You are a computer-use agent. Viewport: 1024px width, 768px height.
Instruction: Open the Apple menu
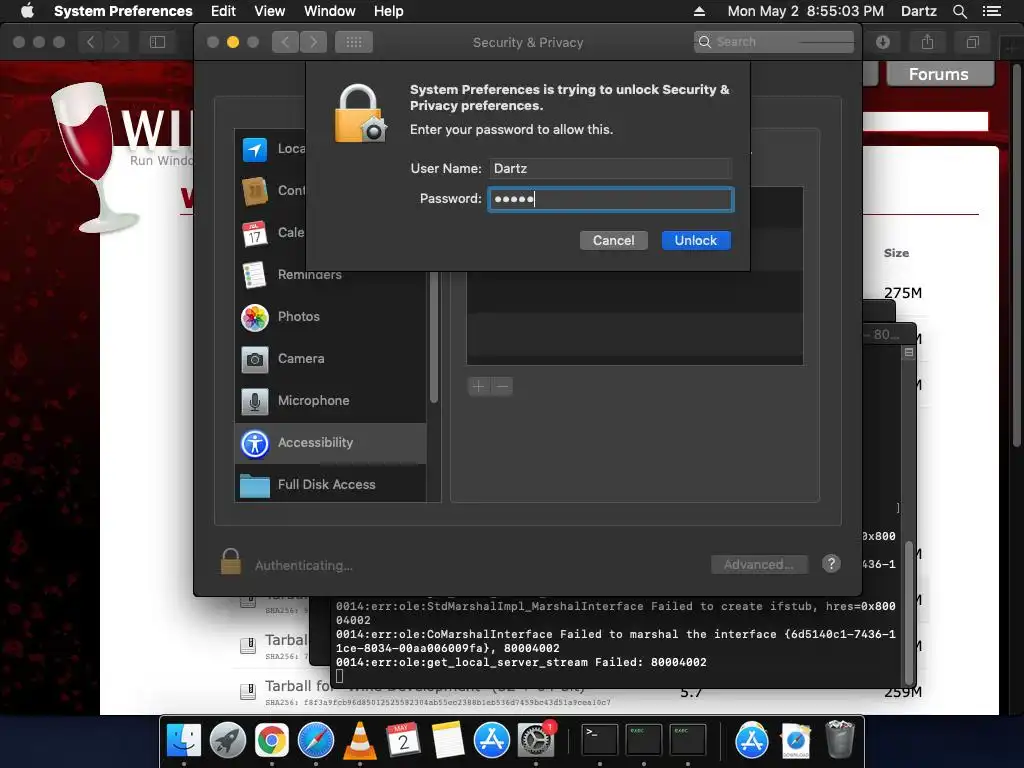(27, 11)
